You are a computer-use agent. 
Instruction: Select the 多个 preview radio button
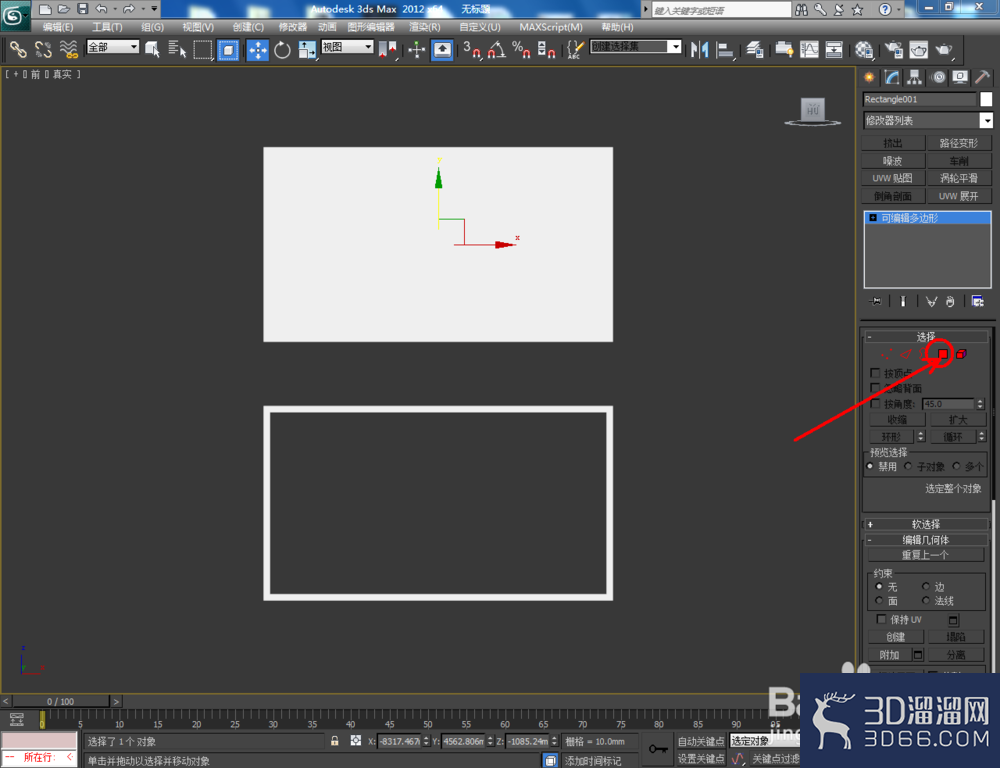[956, 466]
